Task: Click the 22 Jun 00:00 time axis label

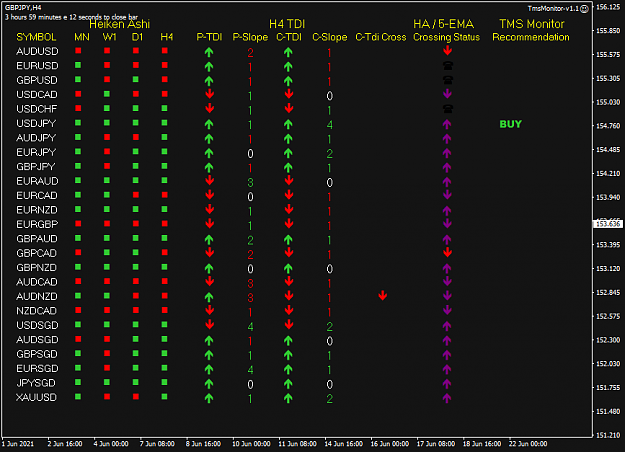Action: [528, 444]
